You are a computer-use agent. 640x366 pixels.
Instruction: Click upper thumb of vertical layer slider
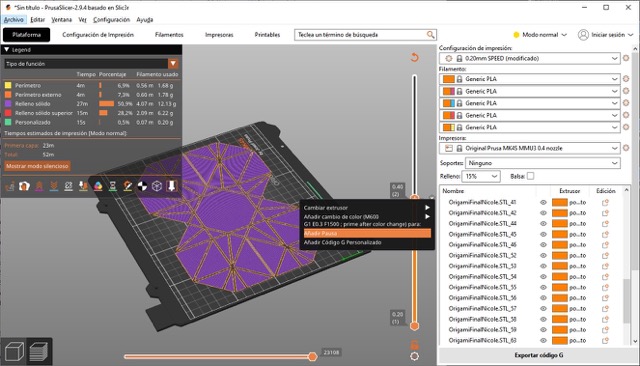point(414,198)
